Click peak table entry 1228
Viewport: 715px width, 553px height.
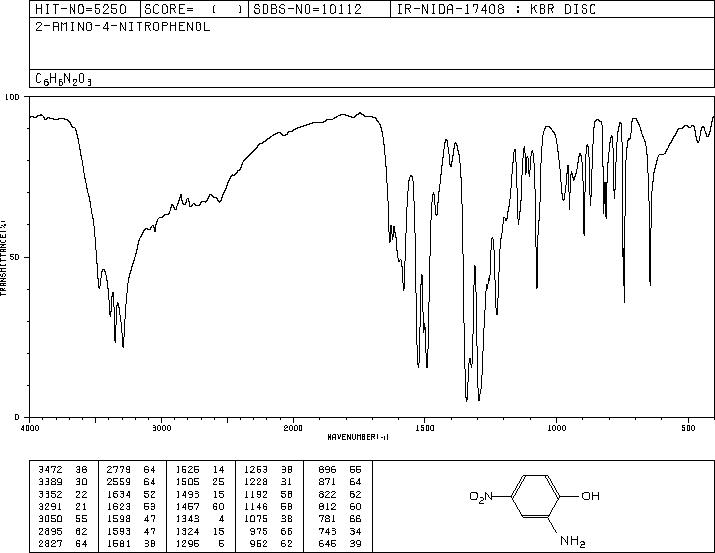coord(256,482)
